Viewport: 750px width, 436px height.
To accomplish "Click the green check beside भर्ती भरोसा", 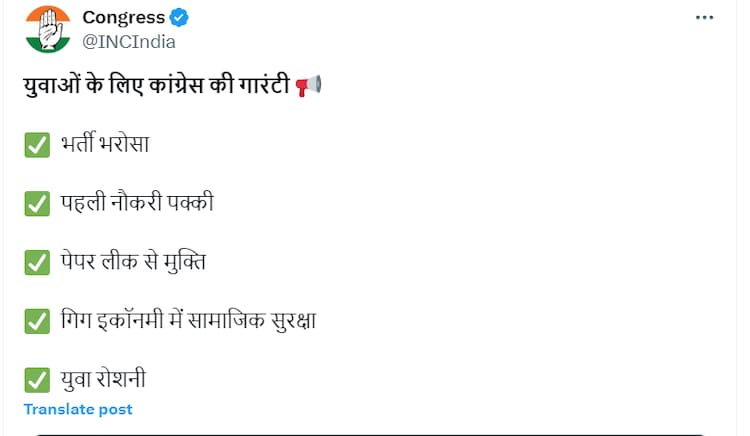I will 37,145.
